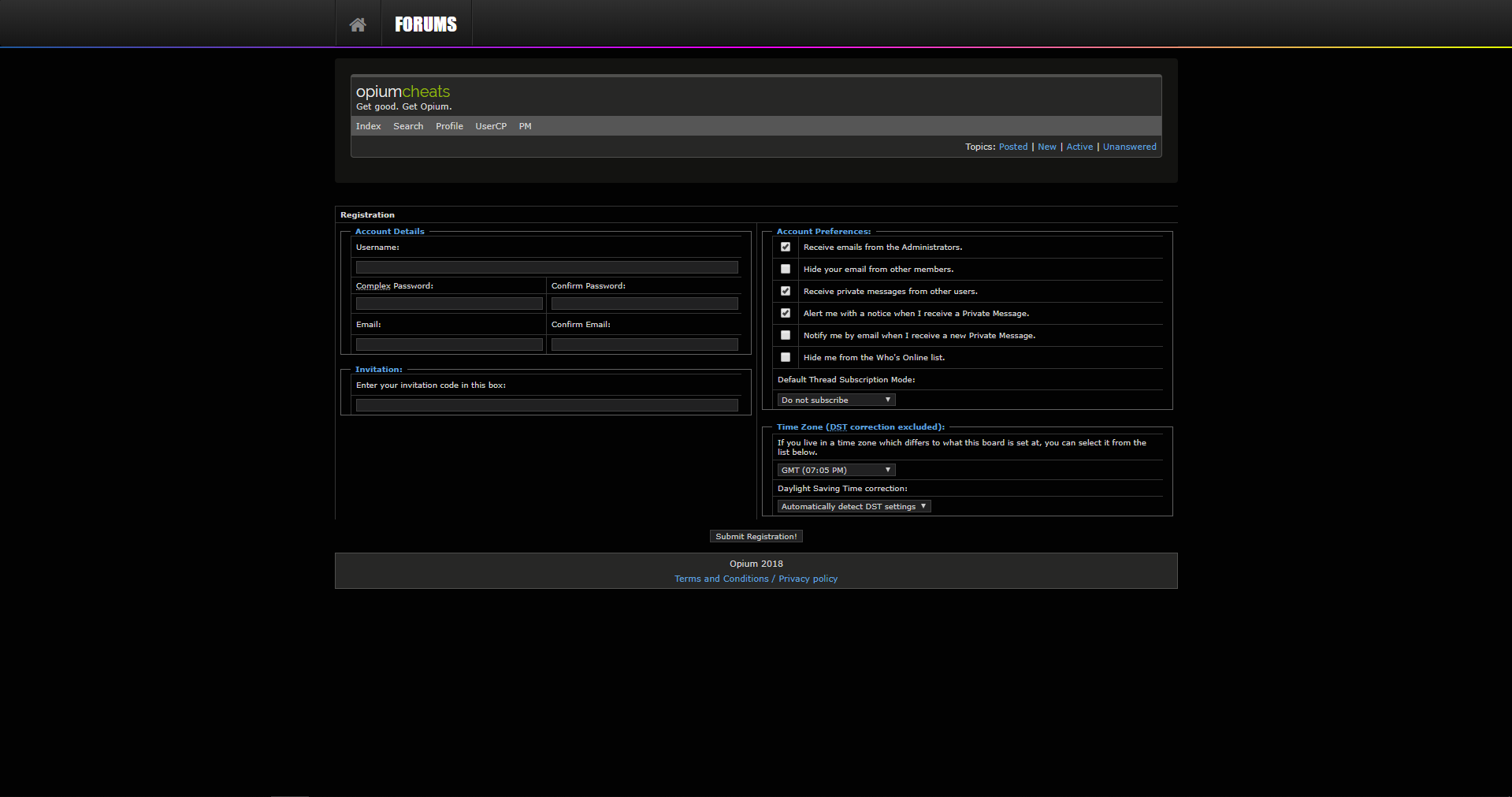Screen dimensions: 1512x797
Task: Open Daylight Saving Time correction dropdown
Action: click(853, 506)
